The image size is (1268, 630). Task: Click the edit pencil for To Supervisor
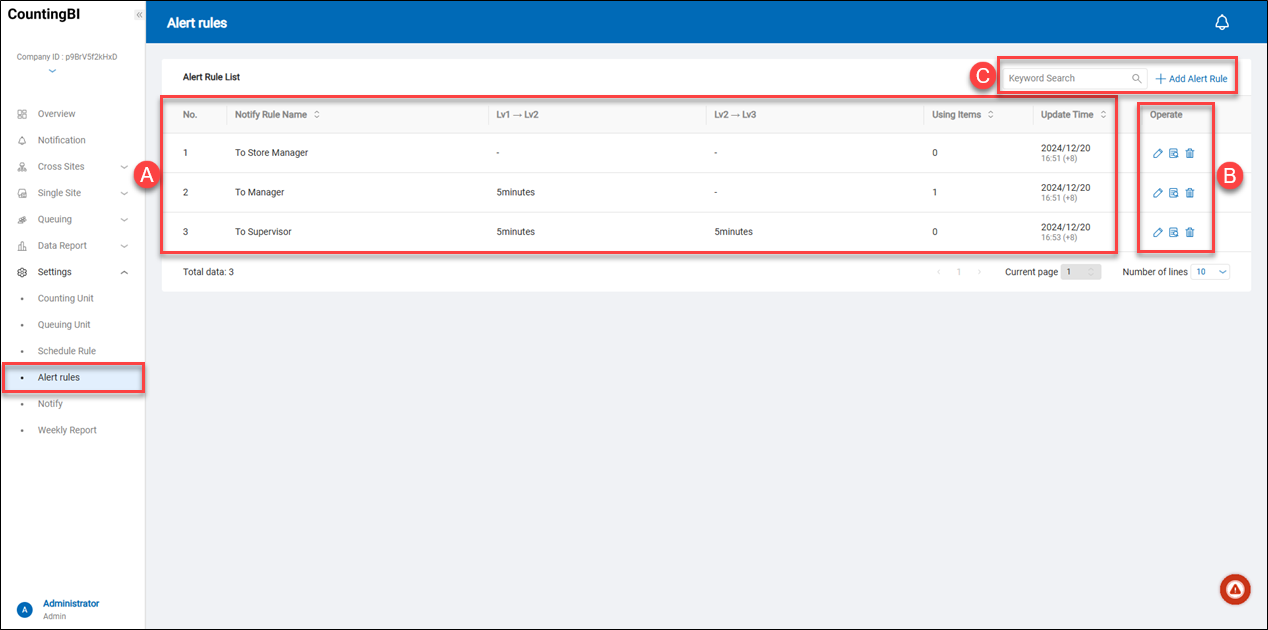click(x=1157, y=232)
